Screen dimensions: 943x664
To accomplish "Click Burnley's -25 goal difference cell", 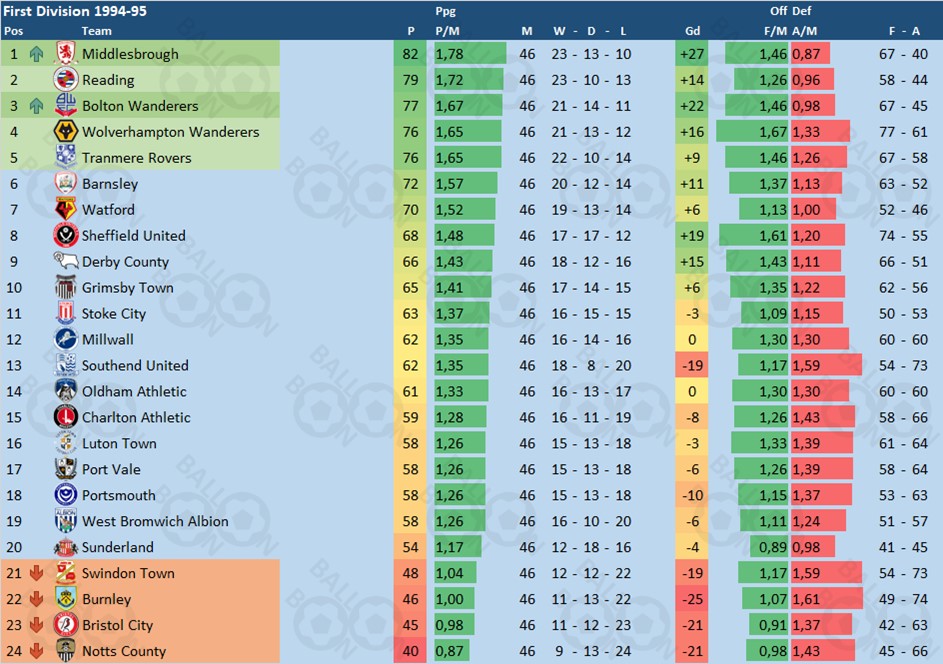I will point(692,599).
